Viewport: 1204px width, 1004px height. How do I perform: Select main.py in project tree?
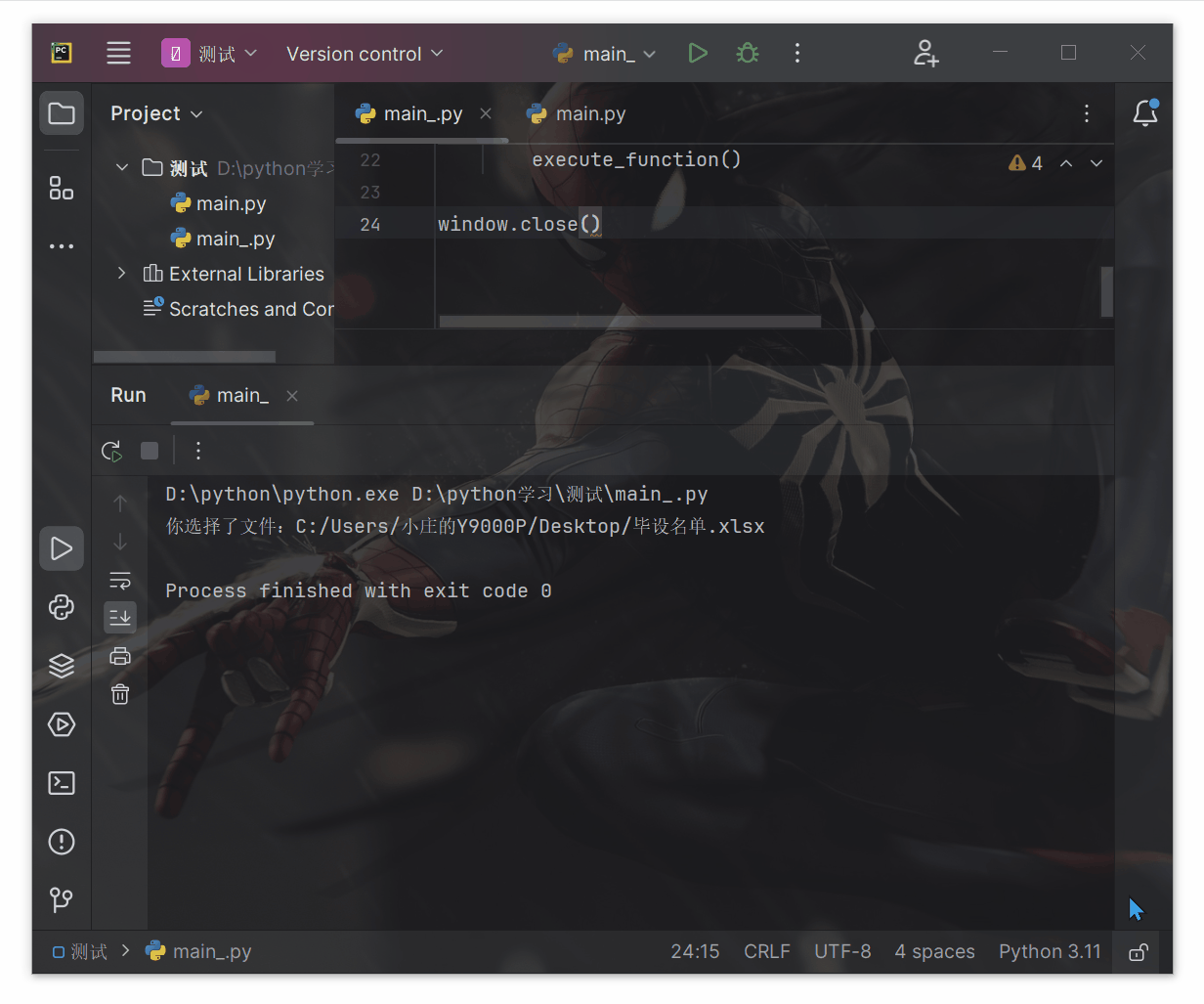tap(219, 203)
